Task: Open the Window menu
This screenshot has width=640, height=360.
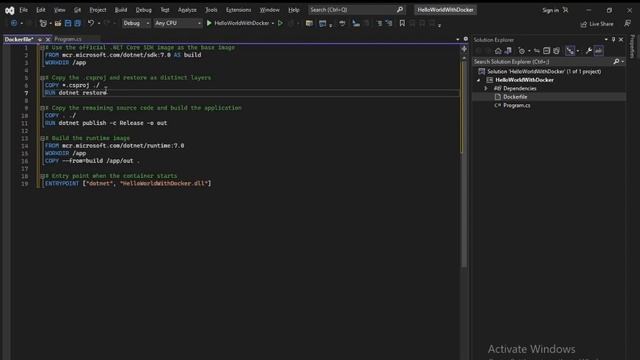Action: [x=269, y=10]
